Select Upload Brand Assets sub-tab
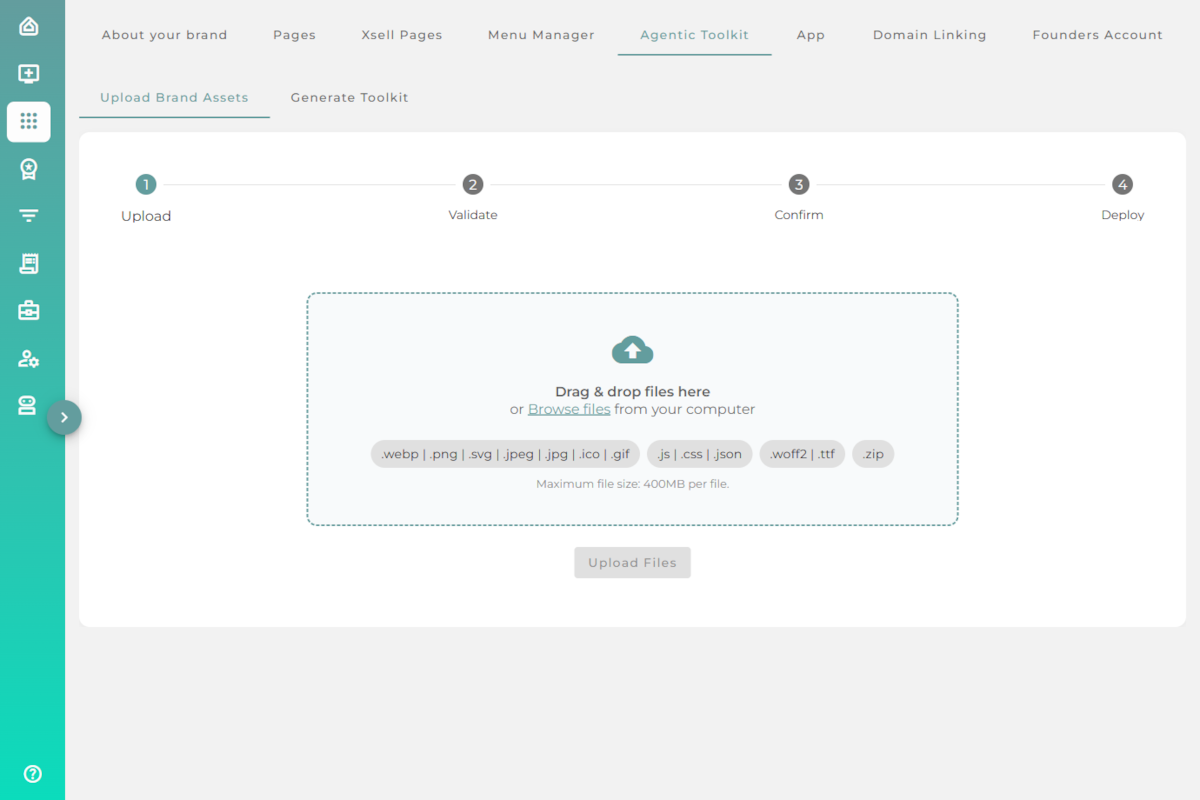This screenshot has width=1200, height=800. 174,98
